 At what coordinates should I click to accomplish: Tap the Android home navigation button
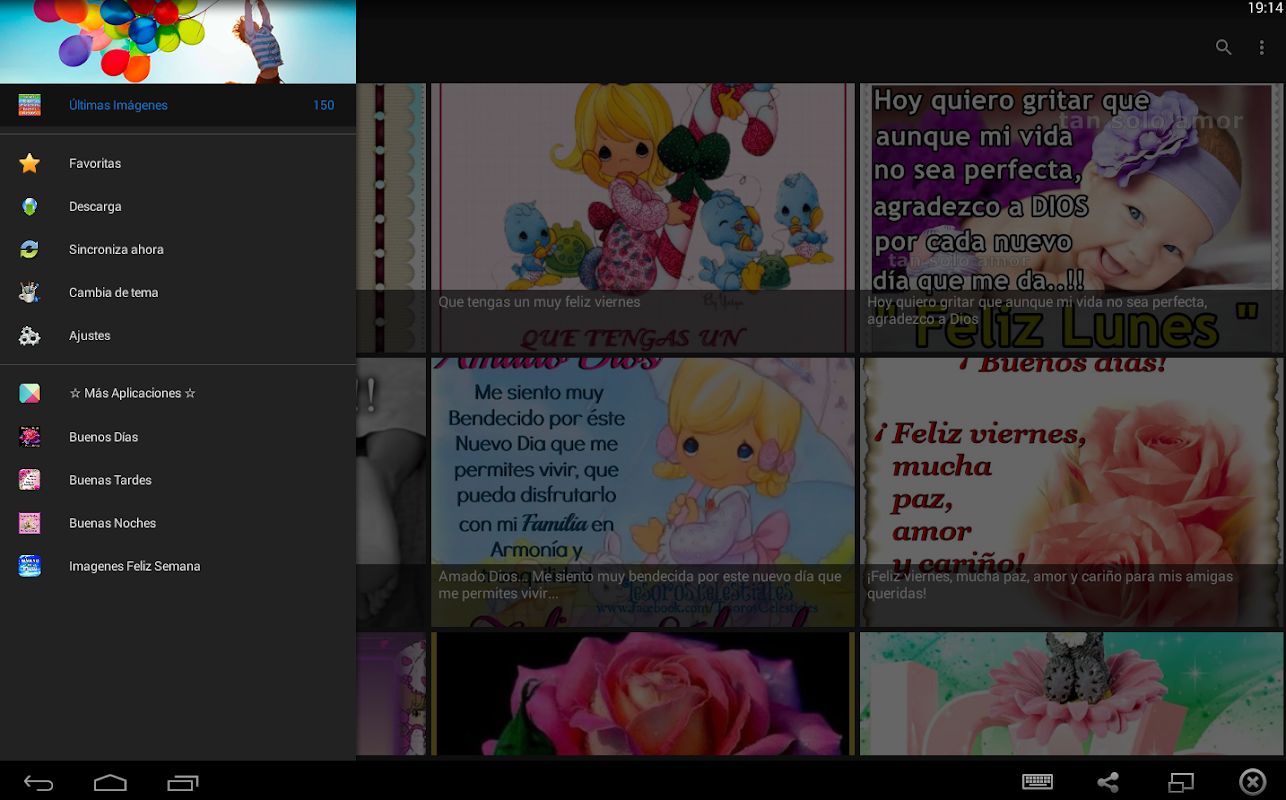coord(110,782)
